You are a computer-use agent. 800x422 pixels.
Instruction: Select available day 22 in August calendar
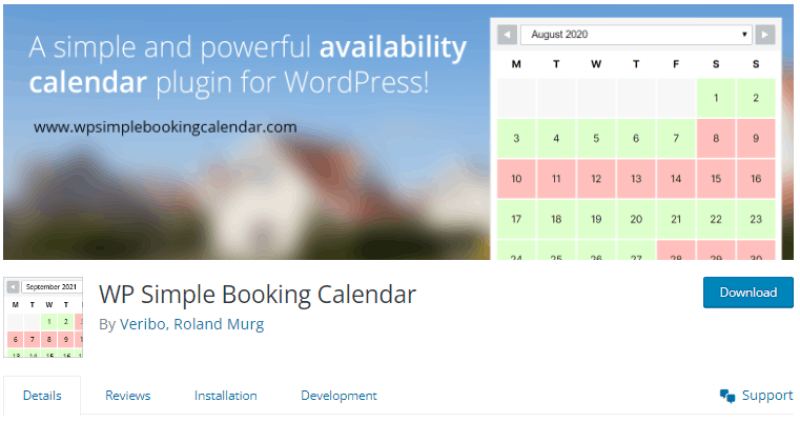click(x=716, y=219)
